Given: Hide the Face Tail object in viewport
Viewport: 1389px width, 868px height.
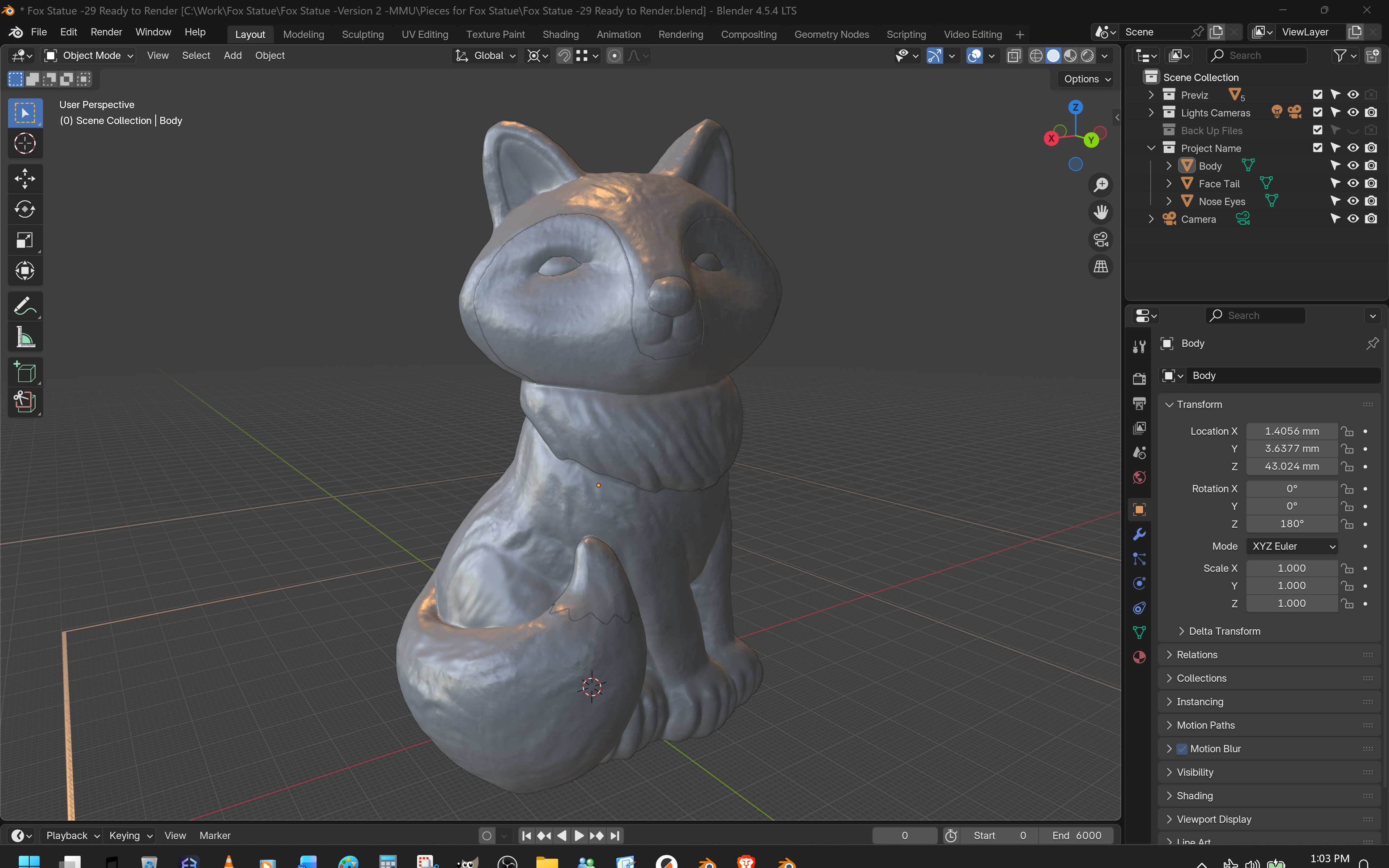Looking at the screenshot, I should coord(1353,184).
